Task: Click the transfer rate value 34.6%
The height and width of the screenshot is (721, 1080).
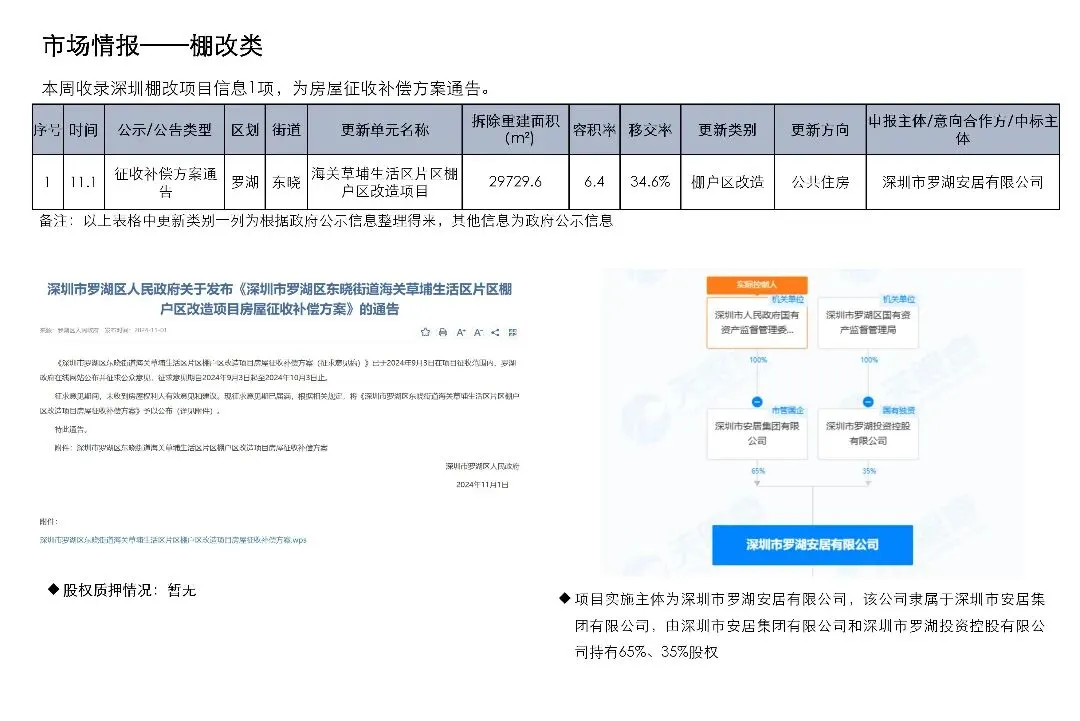Action: (x=650, y=182)
